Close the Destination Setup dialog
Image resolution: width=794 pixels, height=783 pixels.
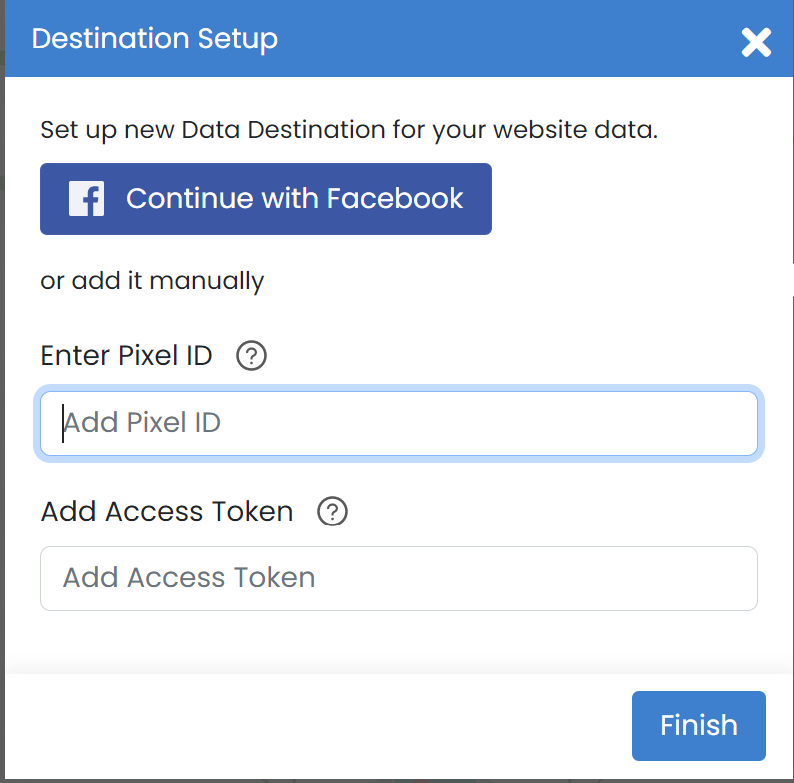click(x=756, y=42)
